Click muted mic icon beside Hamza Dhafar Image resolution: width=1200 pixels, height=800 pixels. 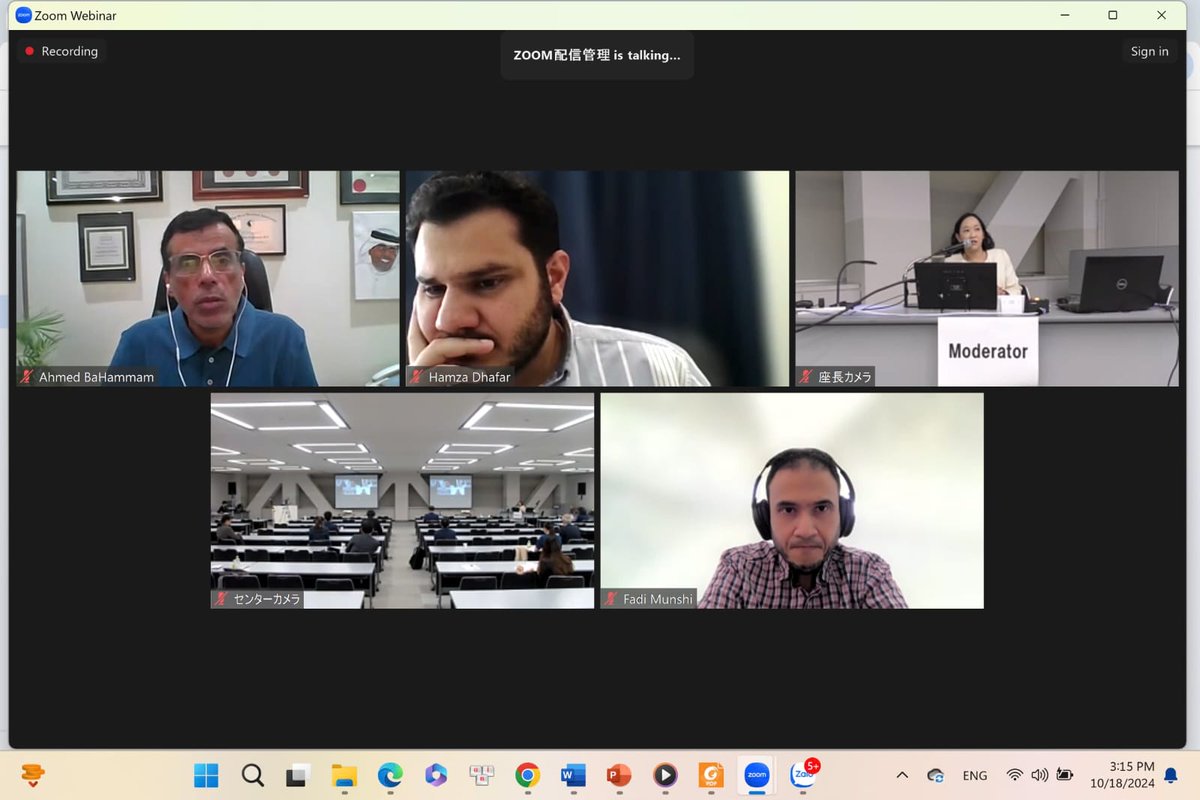point(417,377)
